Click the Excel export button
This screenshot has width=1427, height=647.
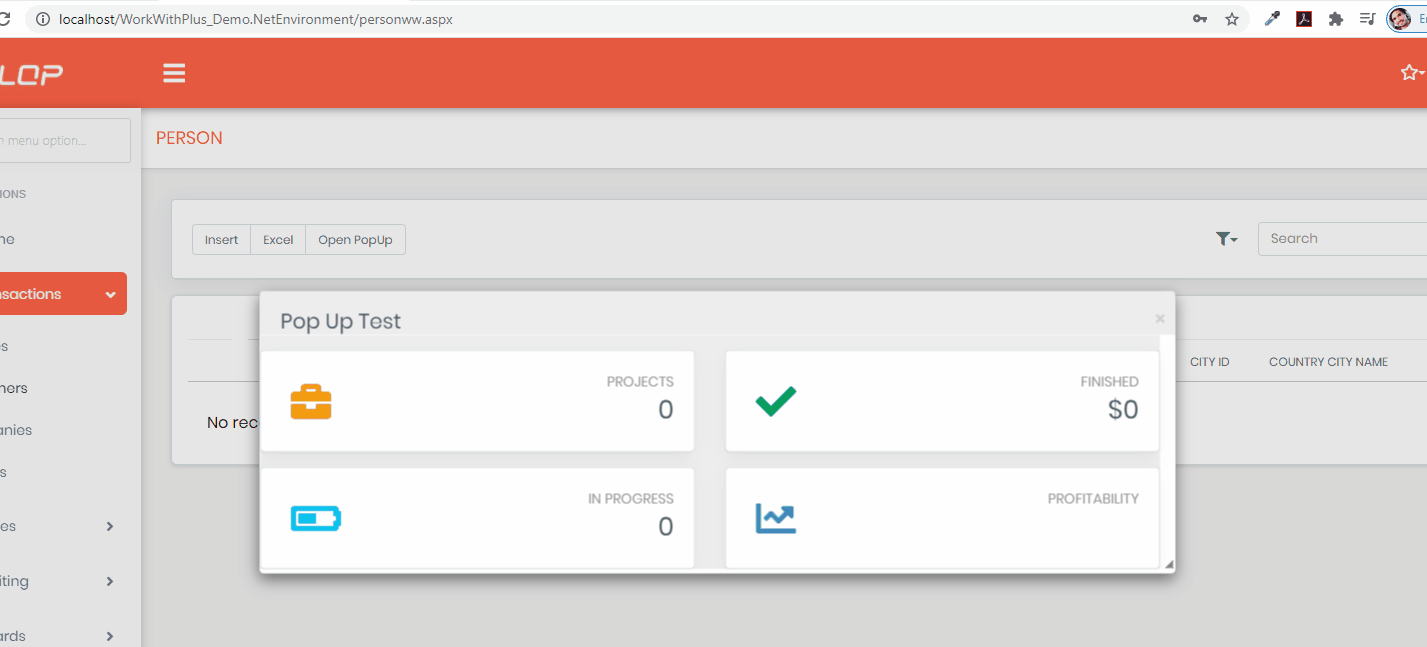point(277,239)
